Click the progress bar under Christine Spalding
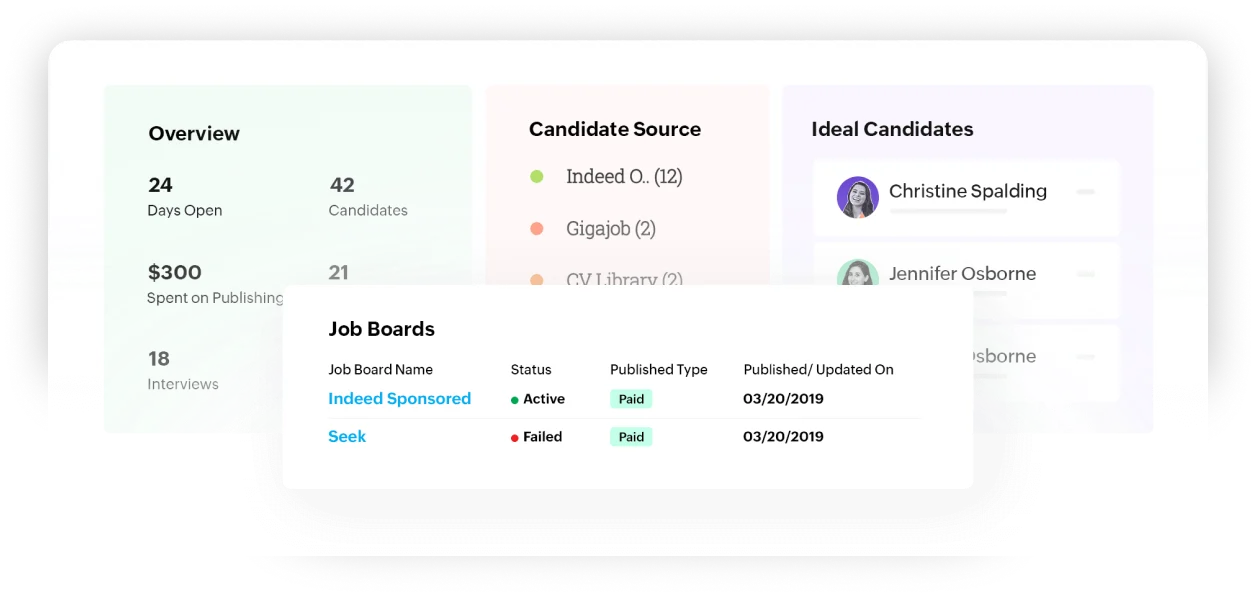 pos(946,212)
